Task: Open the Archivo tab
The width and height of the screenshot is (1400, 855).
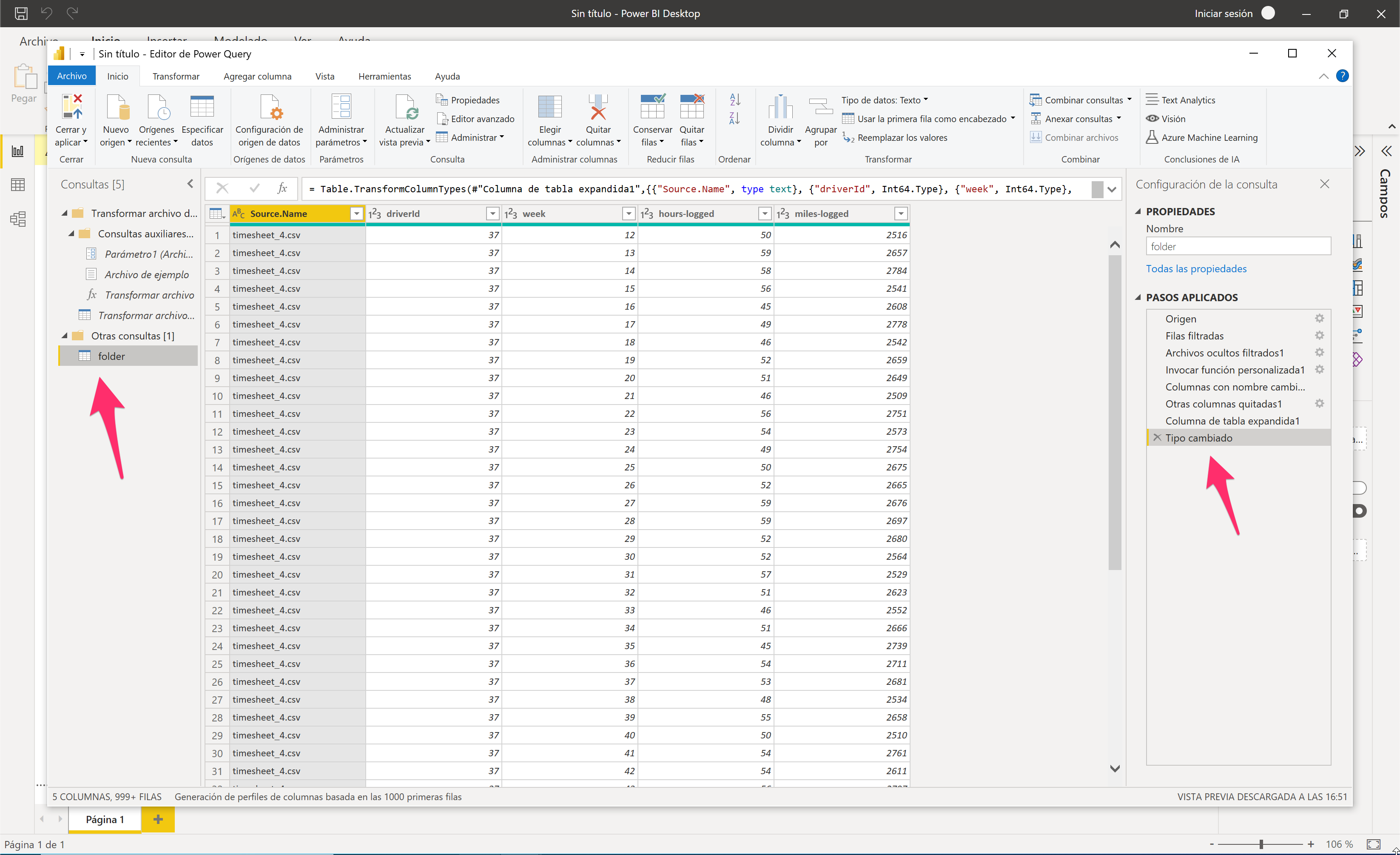Action: click(71, 76)
